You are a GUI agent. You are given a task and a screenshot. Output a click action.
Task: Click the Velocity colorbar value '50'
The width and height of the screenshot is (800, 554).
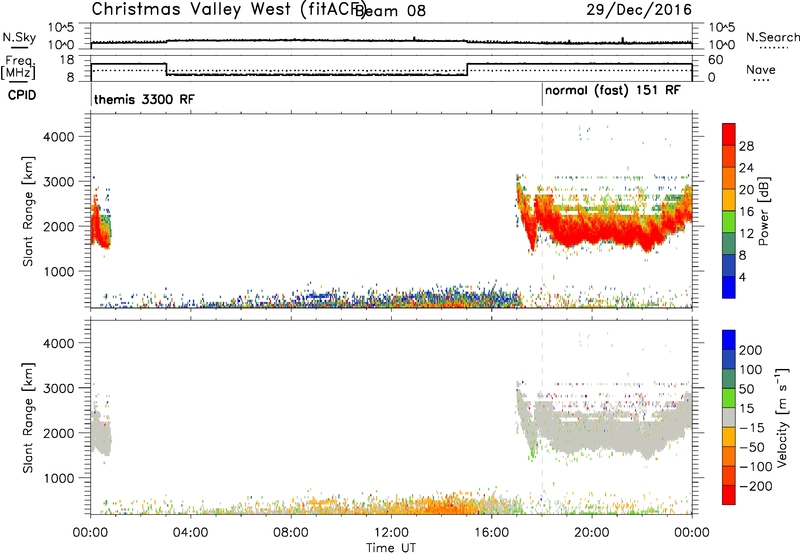point(746,389)
